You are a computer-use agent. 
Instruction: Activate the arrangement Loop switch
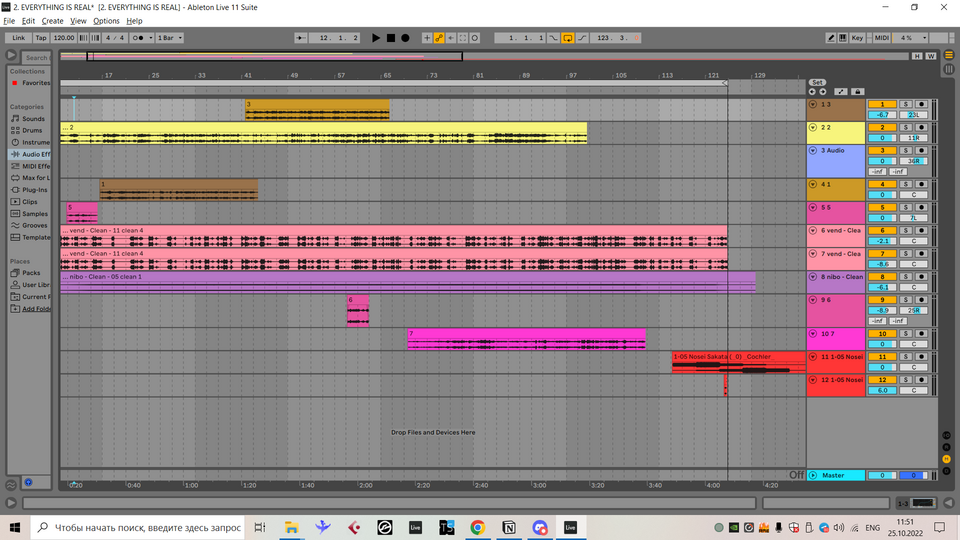[568, 38]
